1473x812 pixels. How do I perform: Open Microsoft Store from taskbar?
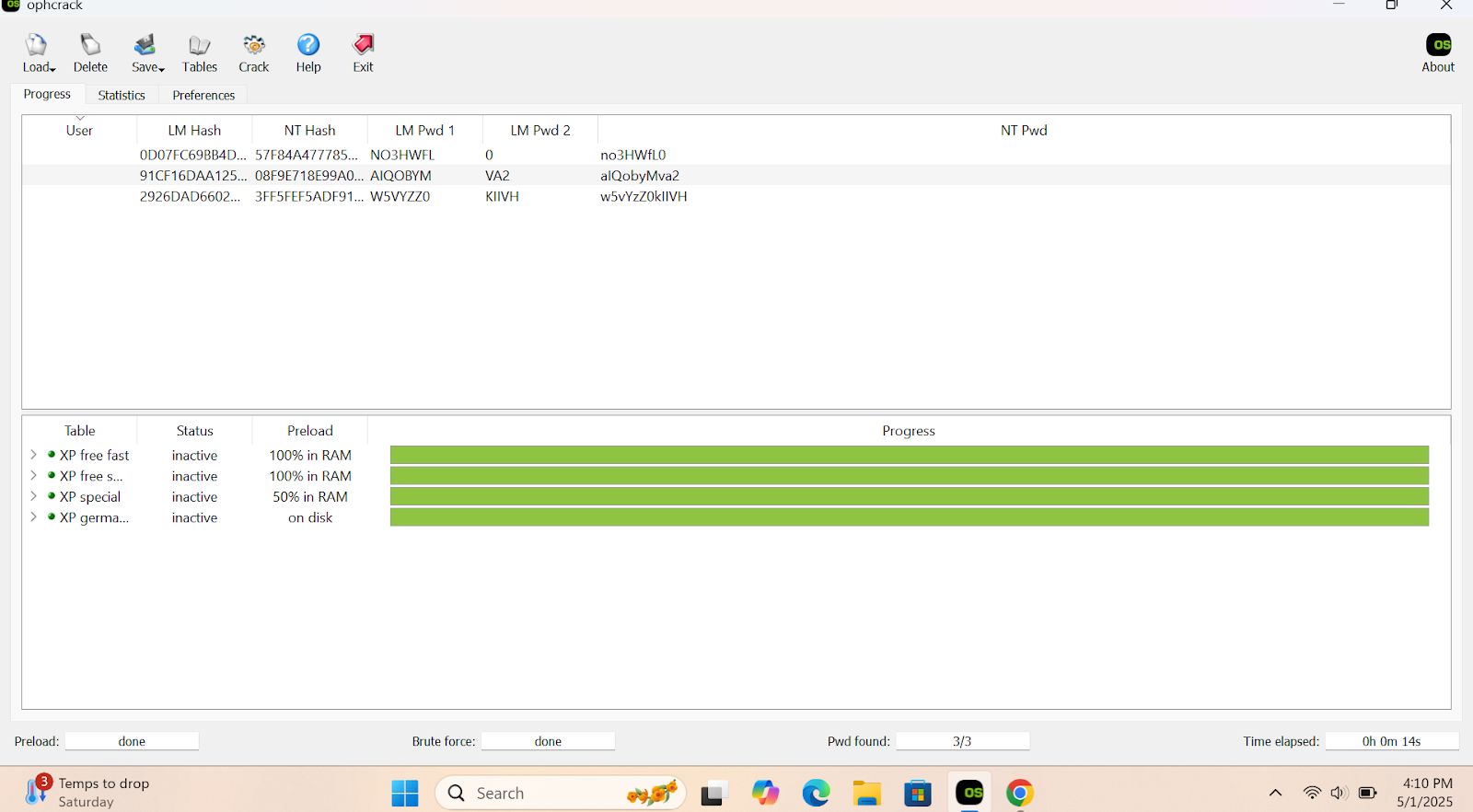[x=918, y=793]
